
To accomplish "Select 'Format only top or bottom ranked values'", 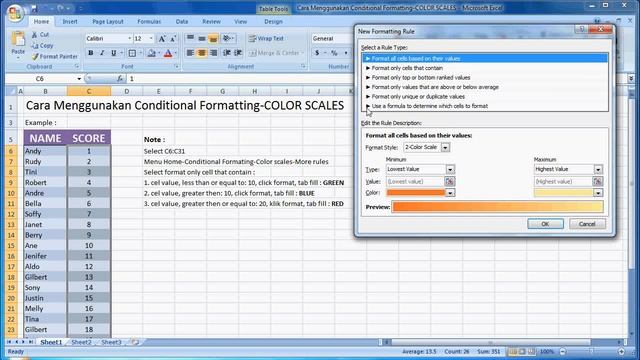I will tap(485, 78).
